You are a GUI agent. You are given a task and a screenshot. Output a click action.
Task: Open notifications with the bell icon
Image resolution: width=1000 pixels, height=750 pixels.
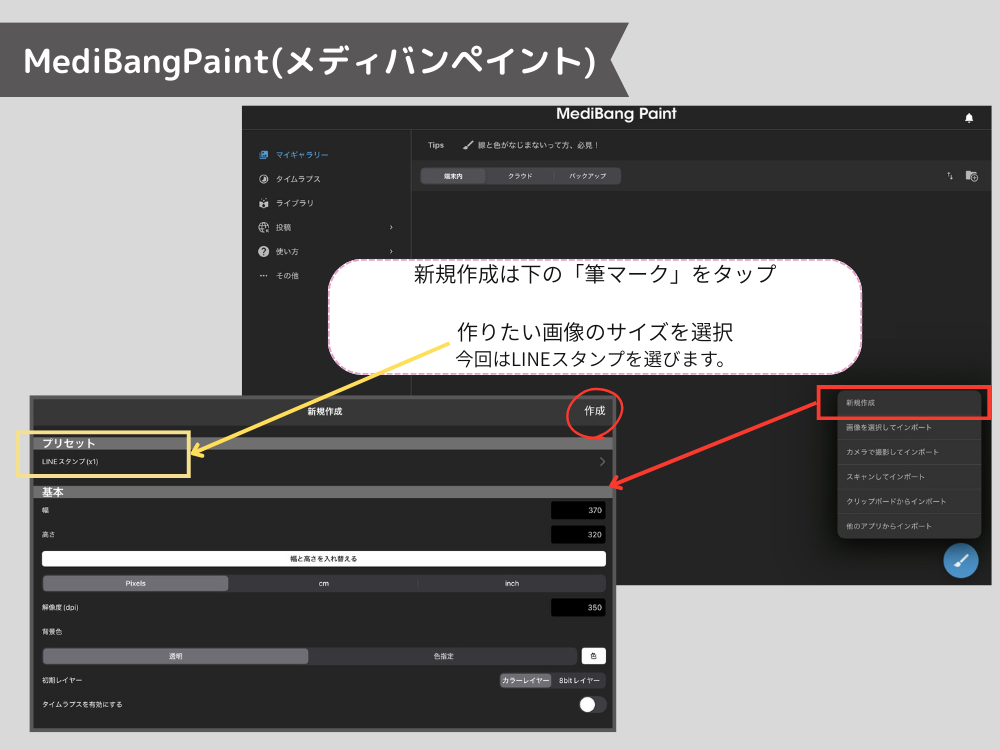tap(968, 118)
